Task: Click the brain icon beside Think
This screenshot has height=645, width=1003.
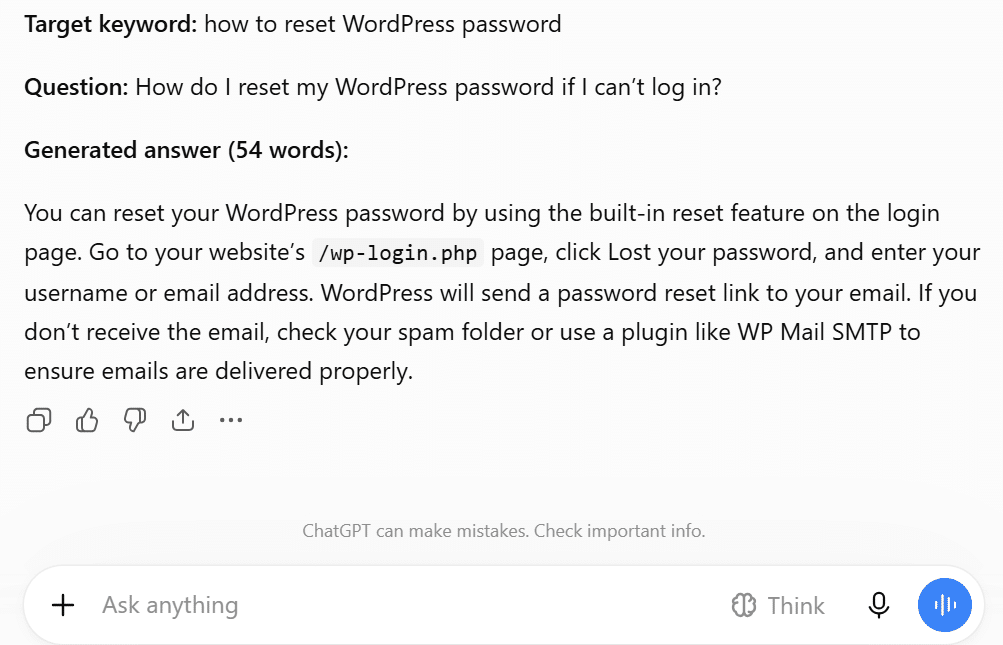Action: [x=743, y=605]
